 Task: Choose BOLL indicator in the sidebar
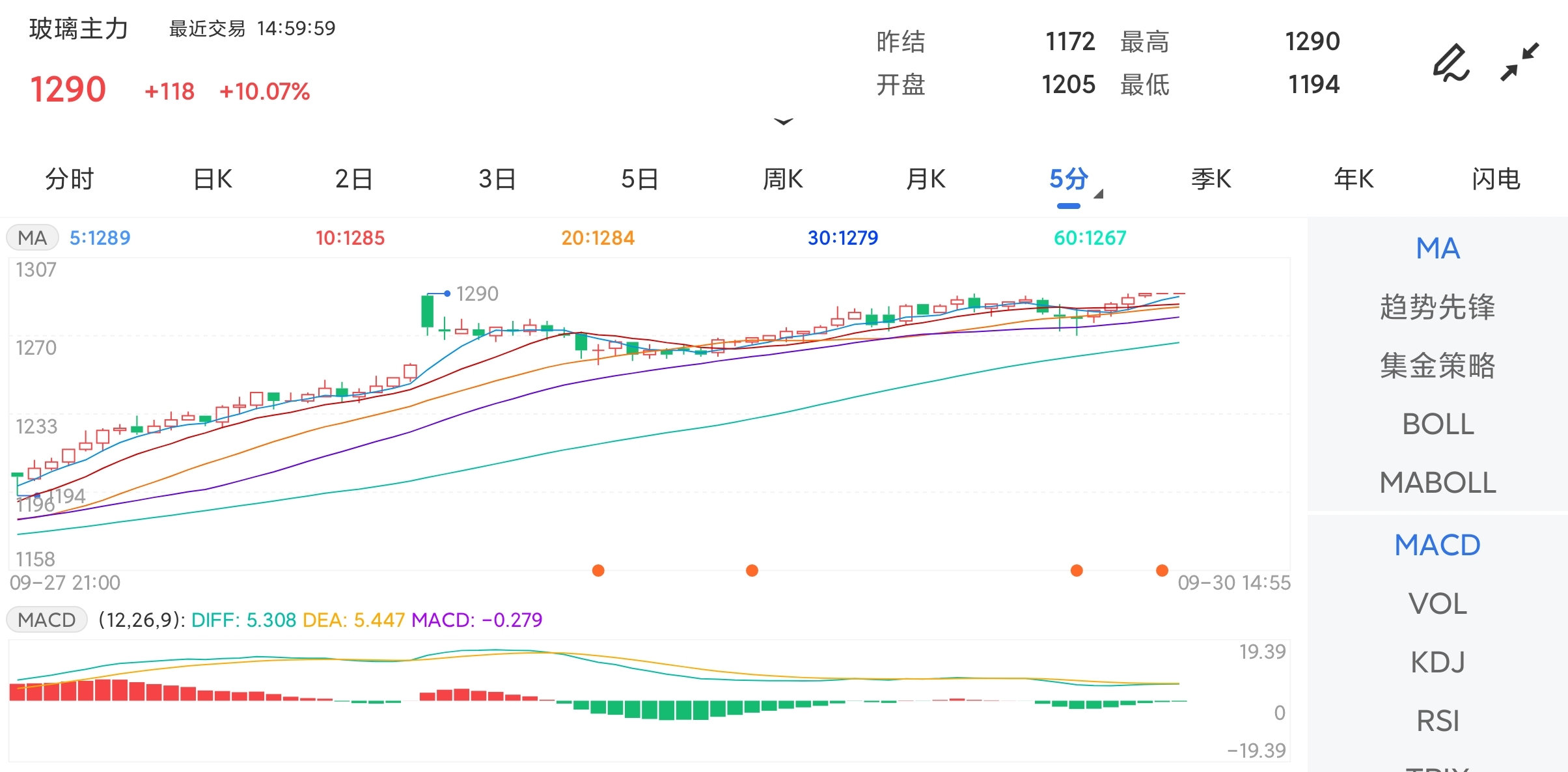[1438, 424]
